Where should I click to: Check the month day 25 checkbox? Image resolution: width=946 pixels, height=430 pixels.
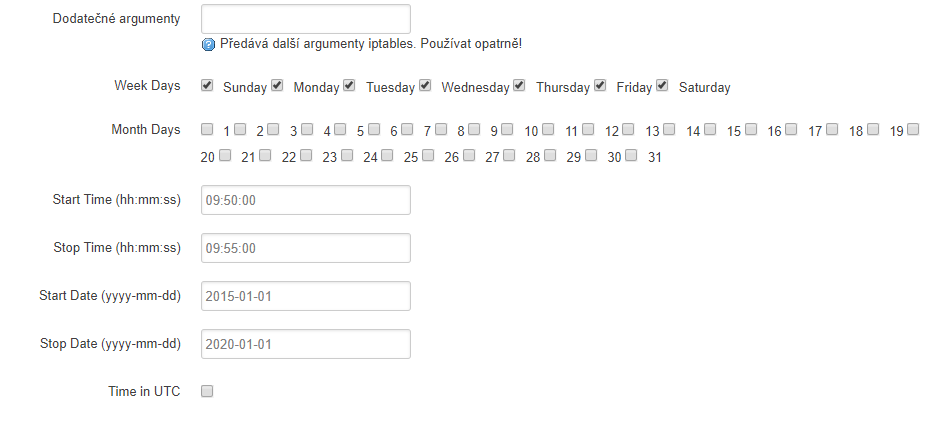click(387, 155)
